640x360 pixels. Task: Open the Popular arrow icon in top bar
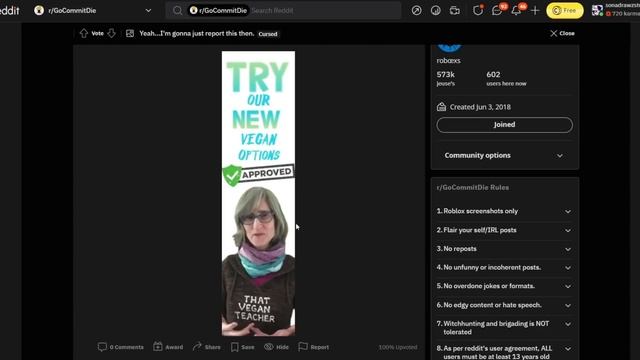(x=416, y=11)
